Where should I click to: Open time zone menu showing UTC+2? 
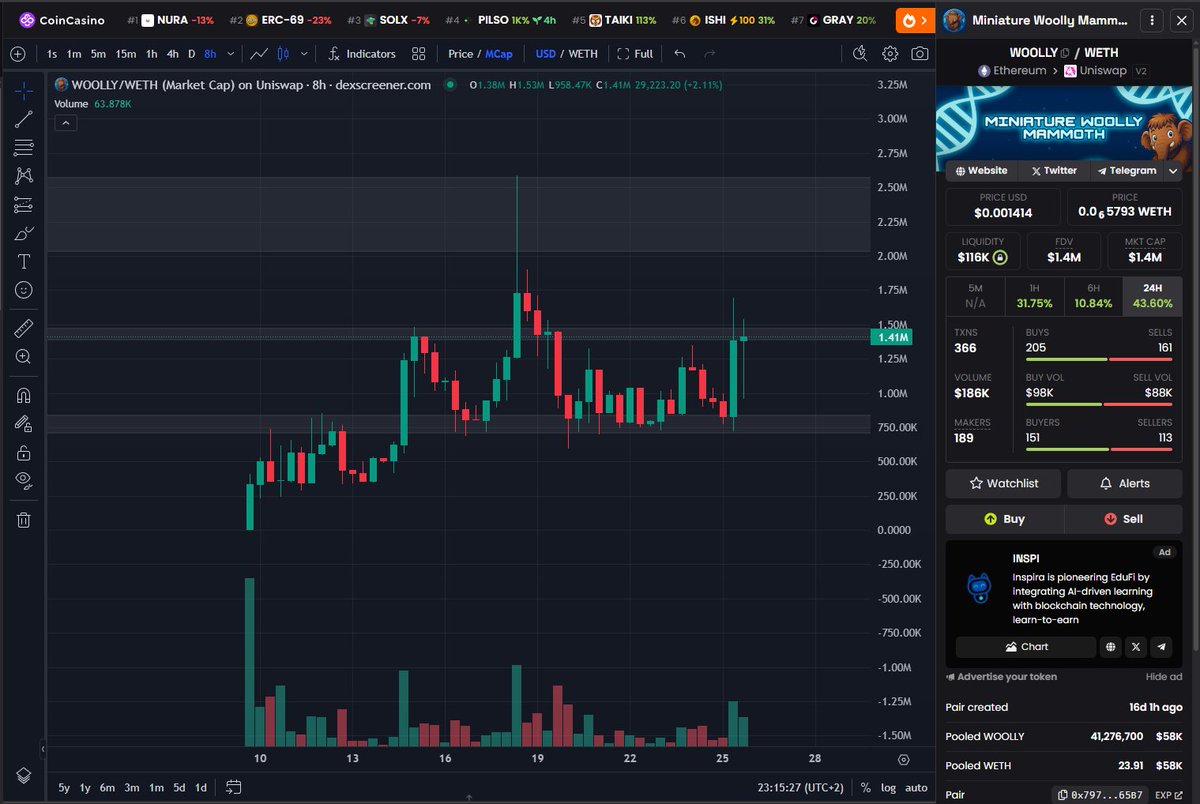coord(799,788)
